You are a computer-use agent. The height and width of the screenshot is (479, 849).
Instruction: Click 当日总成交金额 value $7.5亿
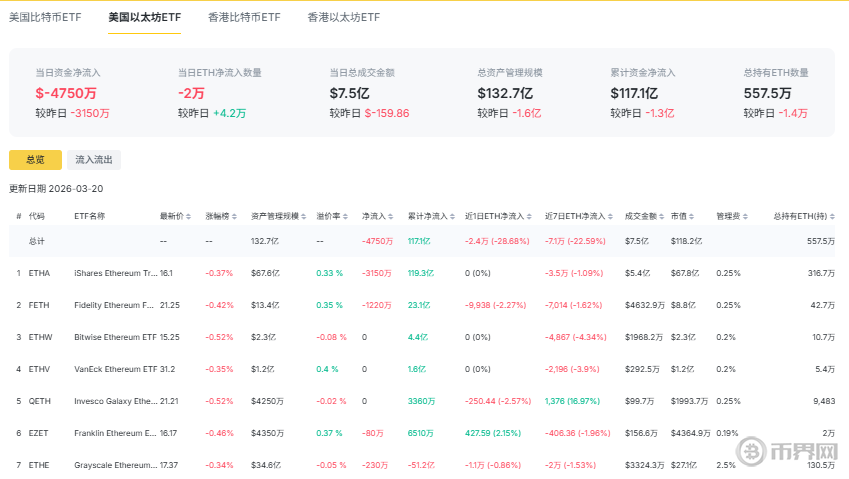coord(350,93)
